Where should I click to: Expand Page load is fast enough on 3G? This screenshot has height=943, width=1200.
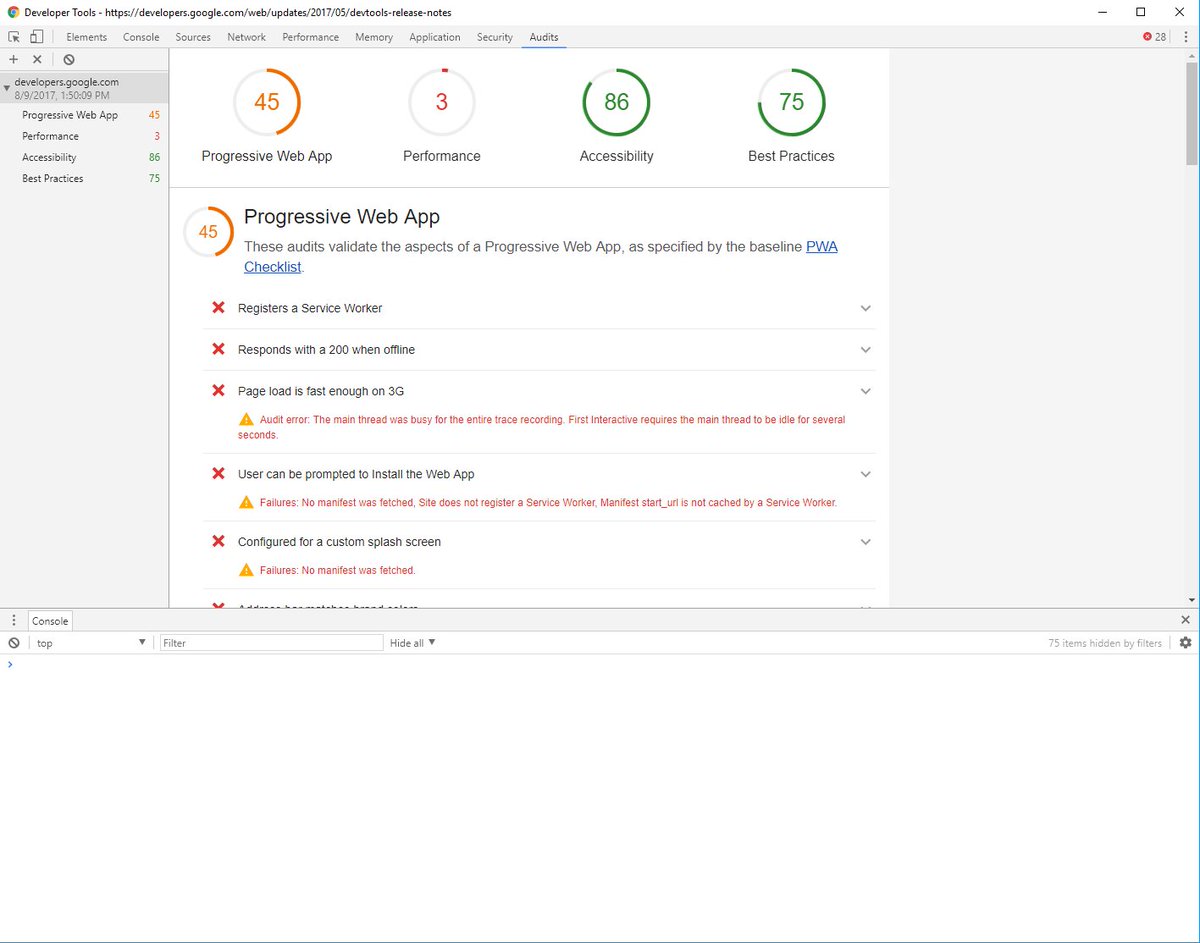pyautogui.click(x=866, y=391)
